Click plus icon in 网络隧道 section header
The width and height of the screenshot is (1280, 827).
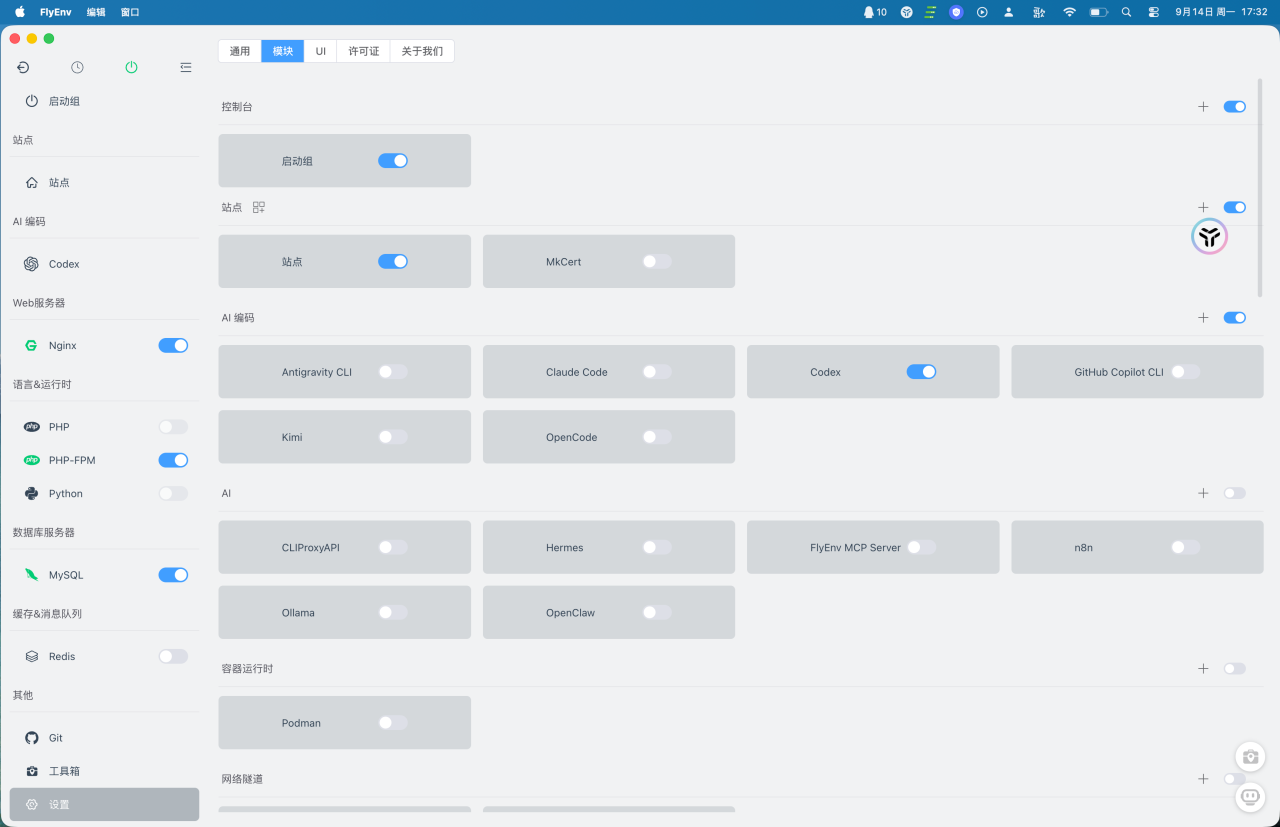1203,778
